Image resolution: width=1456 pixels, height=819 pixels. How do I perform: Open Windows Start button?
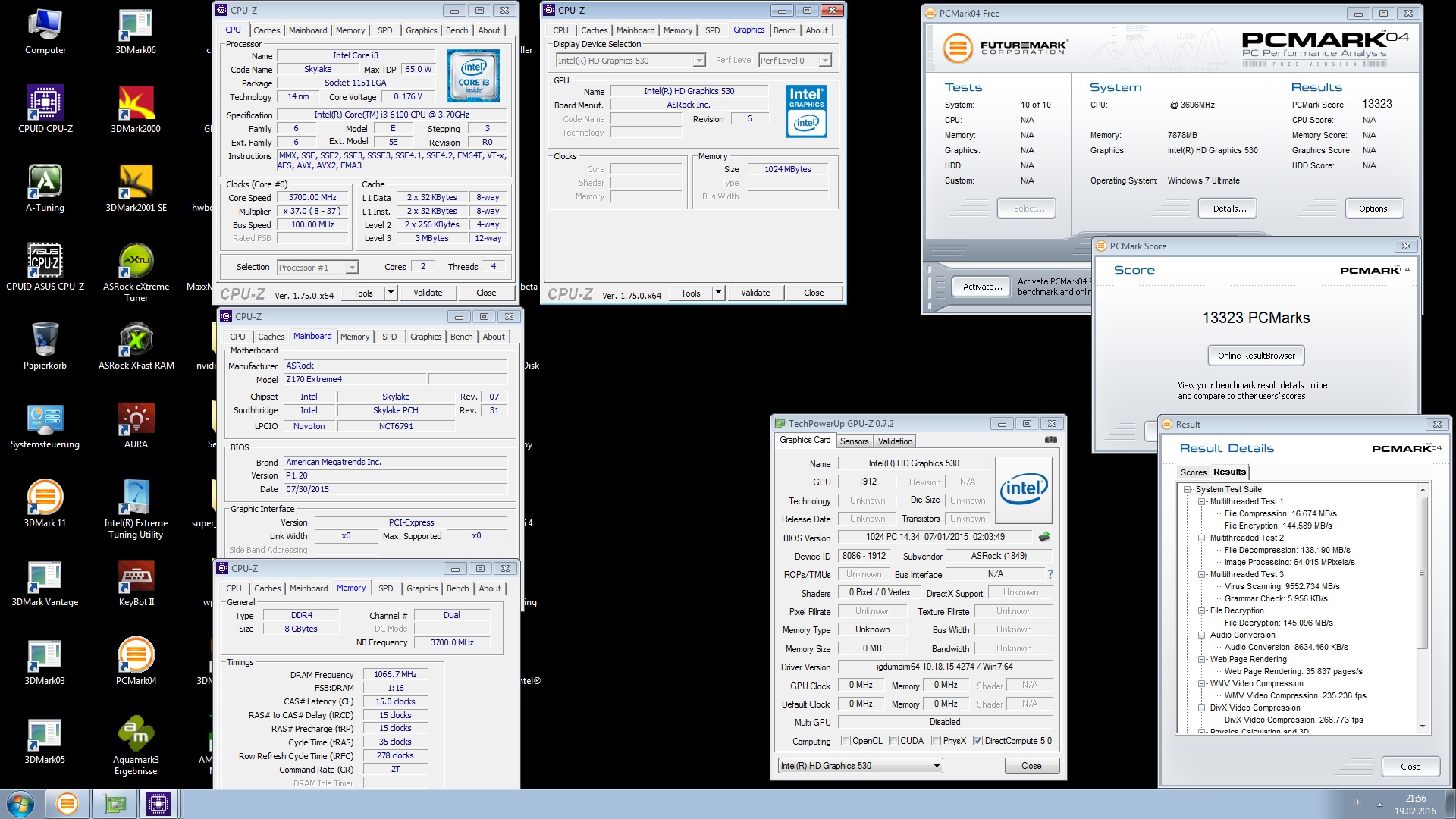pos(20,804)
